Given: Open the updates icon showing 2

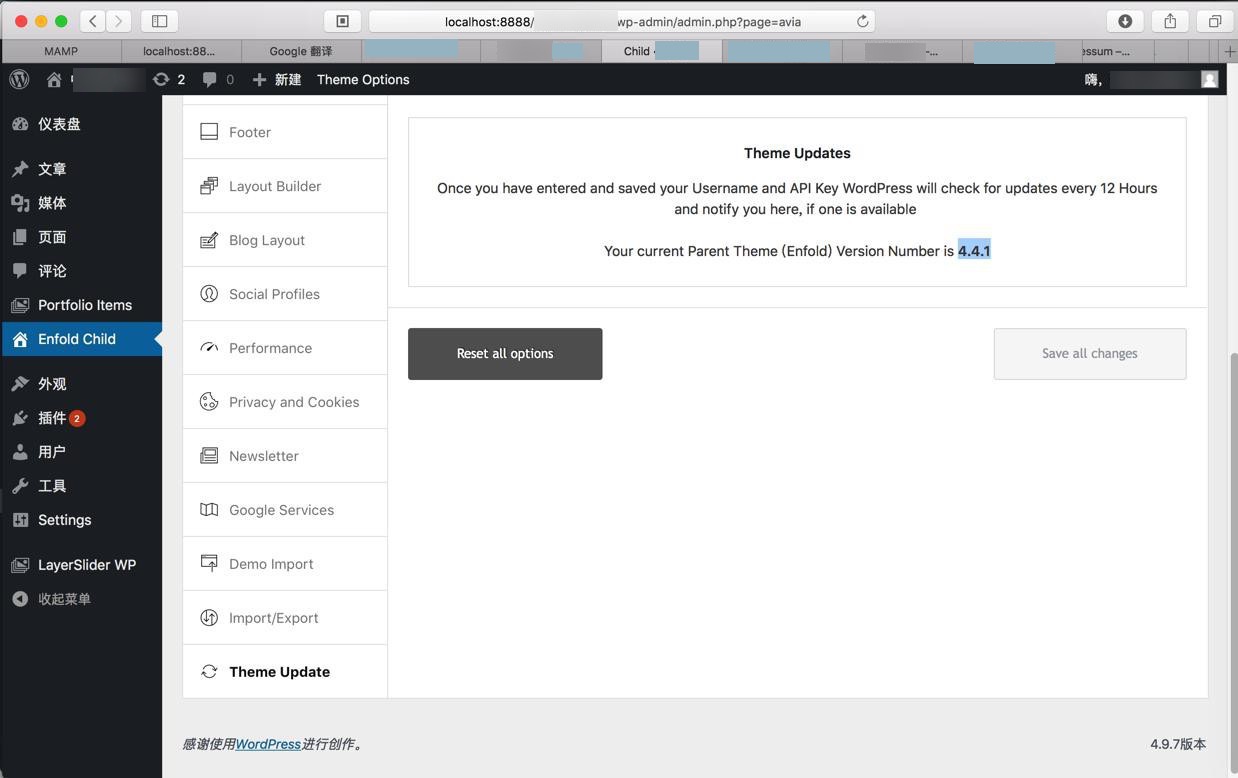Looking at the screenshot, I should 169,79.
